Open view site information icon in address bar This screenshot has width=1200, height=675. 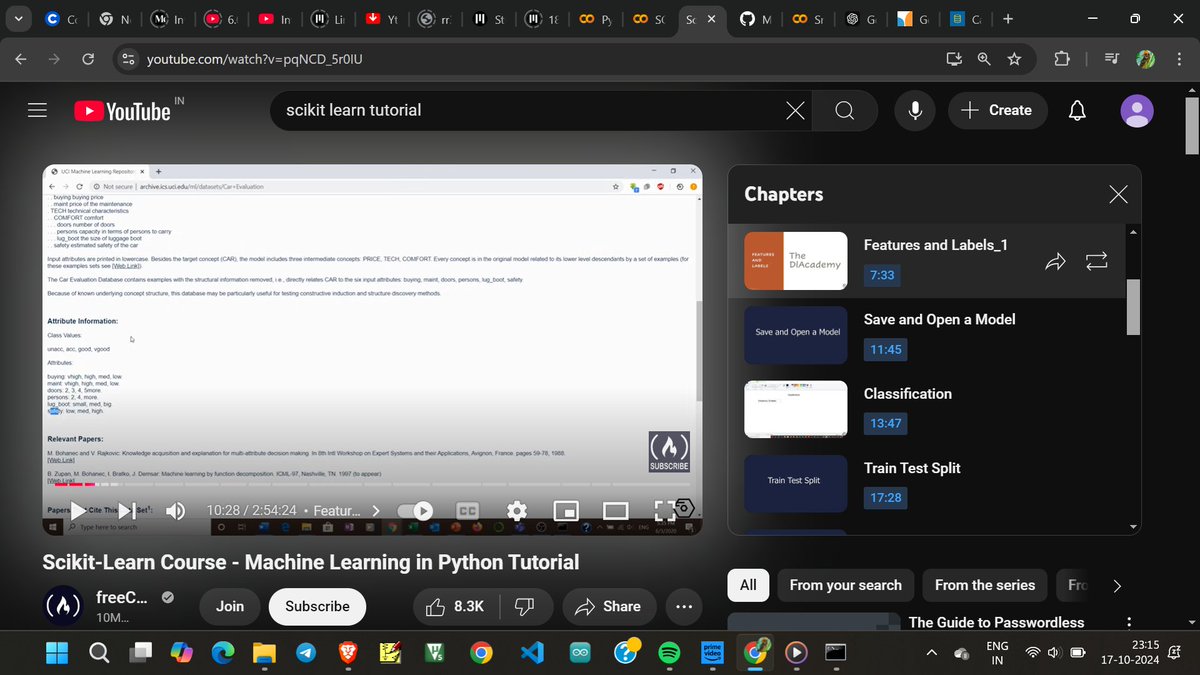pos(128,59)
